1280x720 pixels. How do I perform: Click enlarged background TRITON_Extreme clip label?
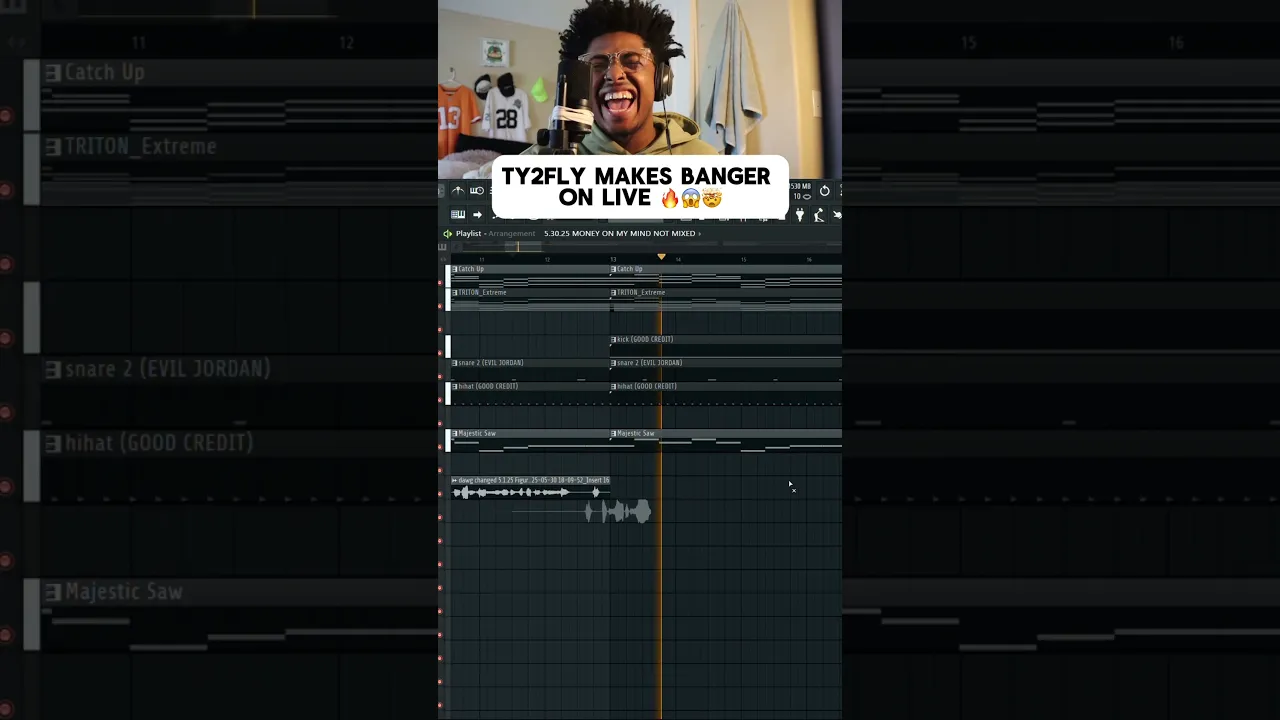[140, 147]
